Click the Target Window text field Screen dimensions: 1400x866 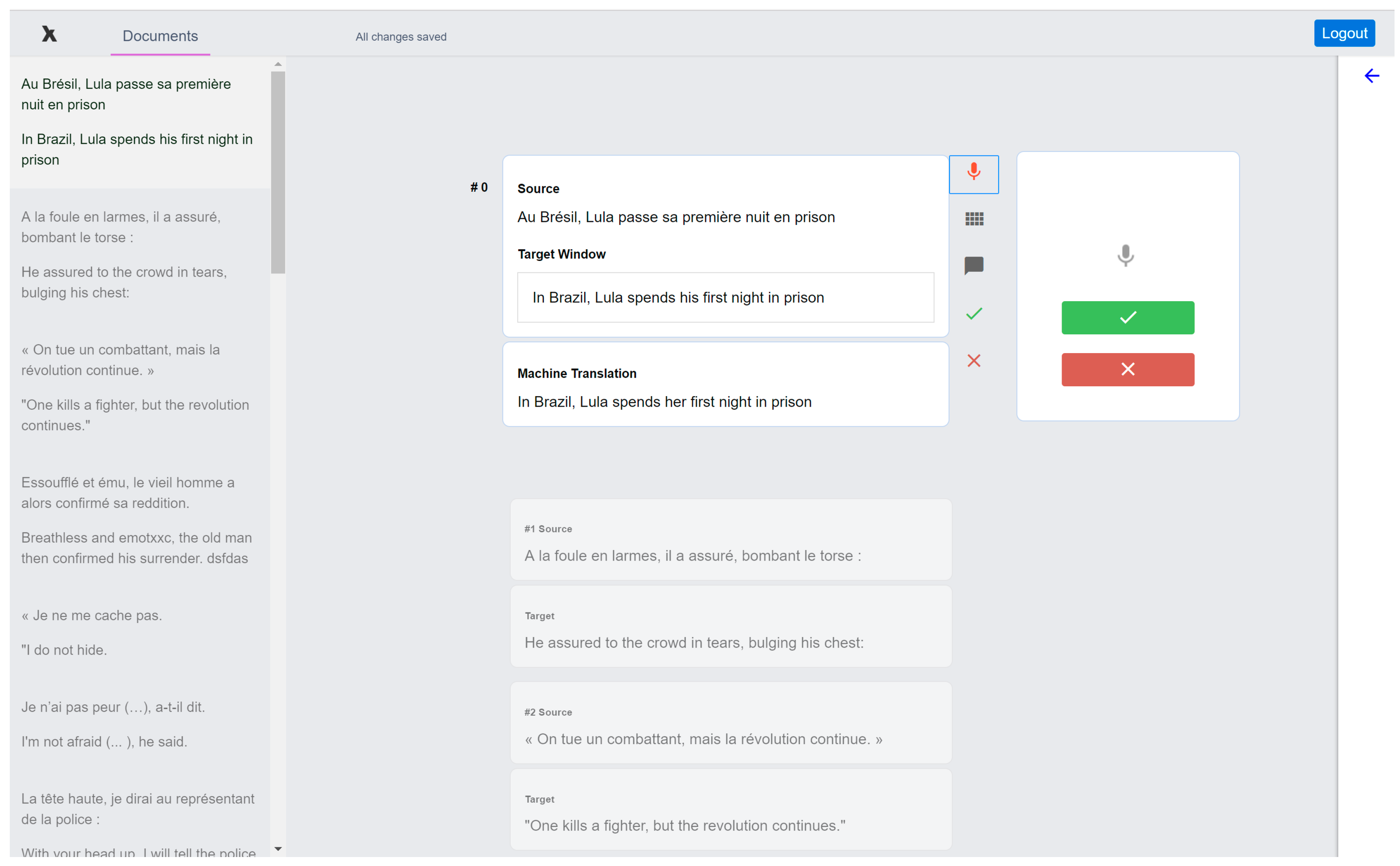coord(725,297)
